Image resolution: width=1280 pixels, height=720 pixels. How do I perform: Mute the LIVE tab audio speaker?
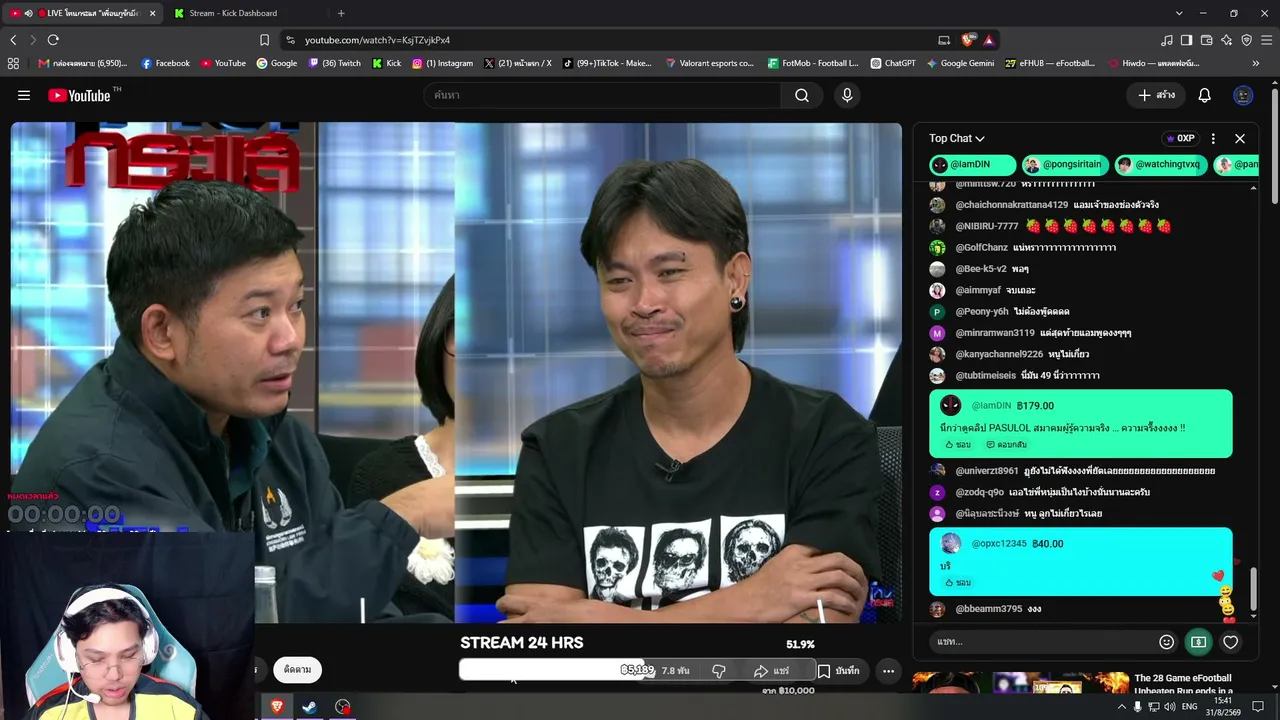click(x=28, y=13)
